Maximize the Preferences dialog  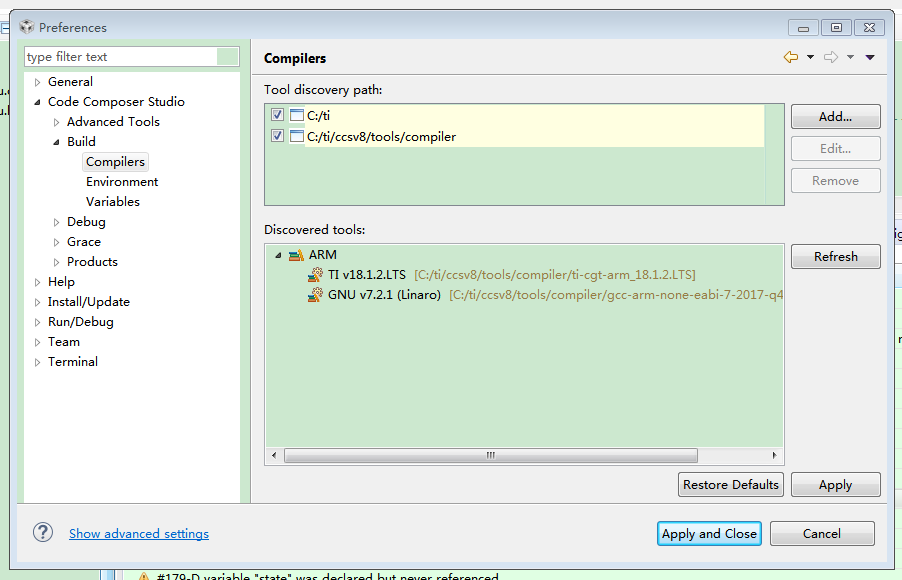click(x=836, y=28)
